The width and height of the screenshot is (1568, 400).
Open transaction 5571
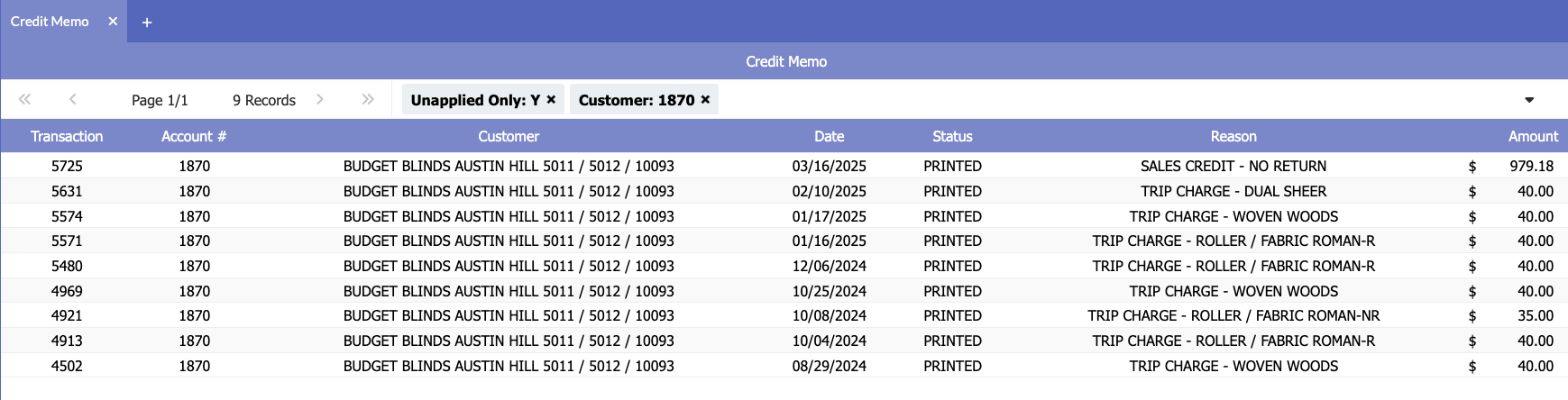click(x=67, y=241)
